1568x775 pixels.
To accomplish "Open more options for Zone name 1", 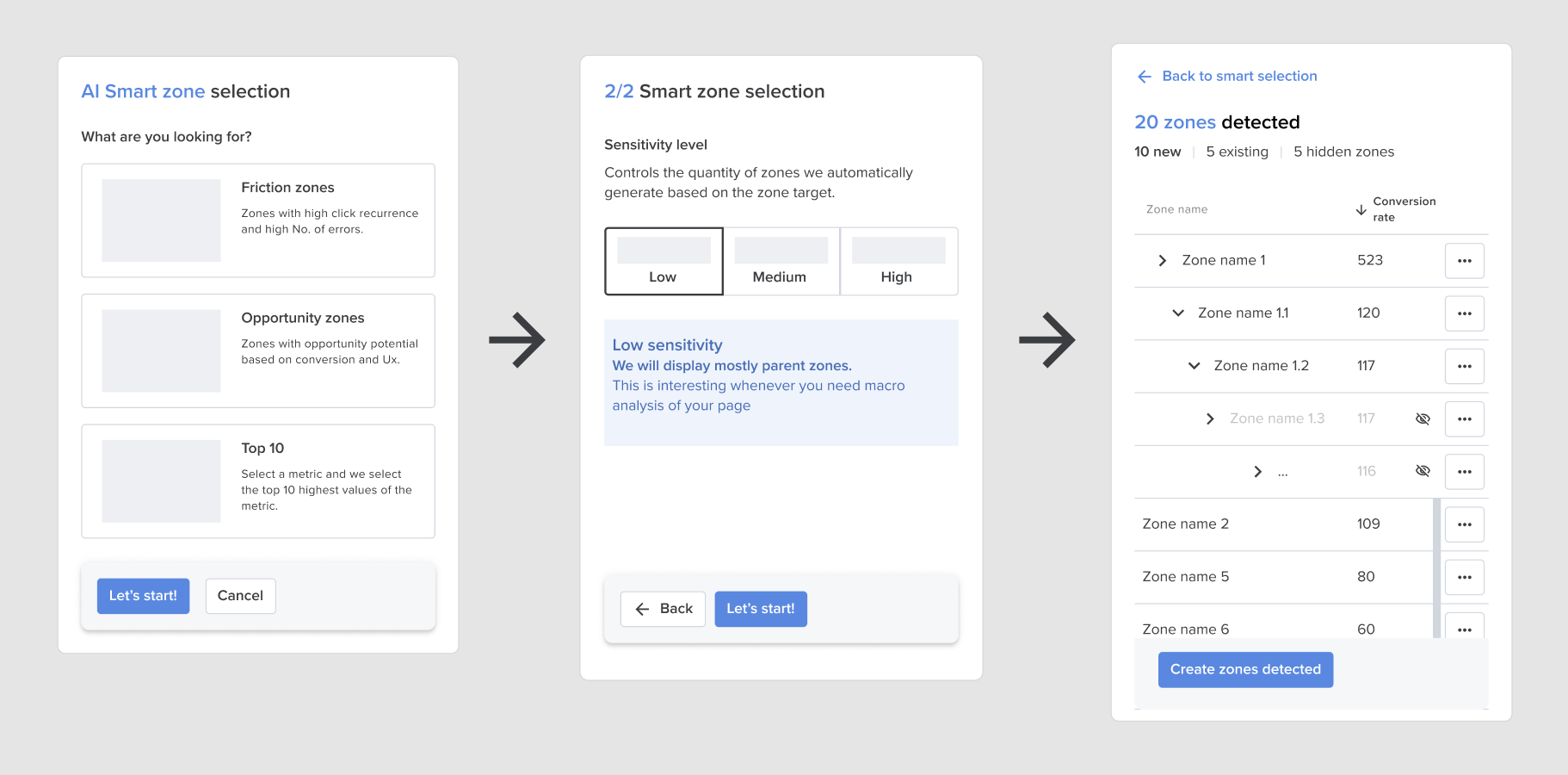I will point(1464,261).
